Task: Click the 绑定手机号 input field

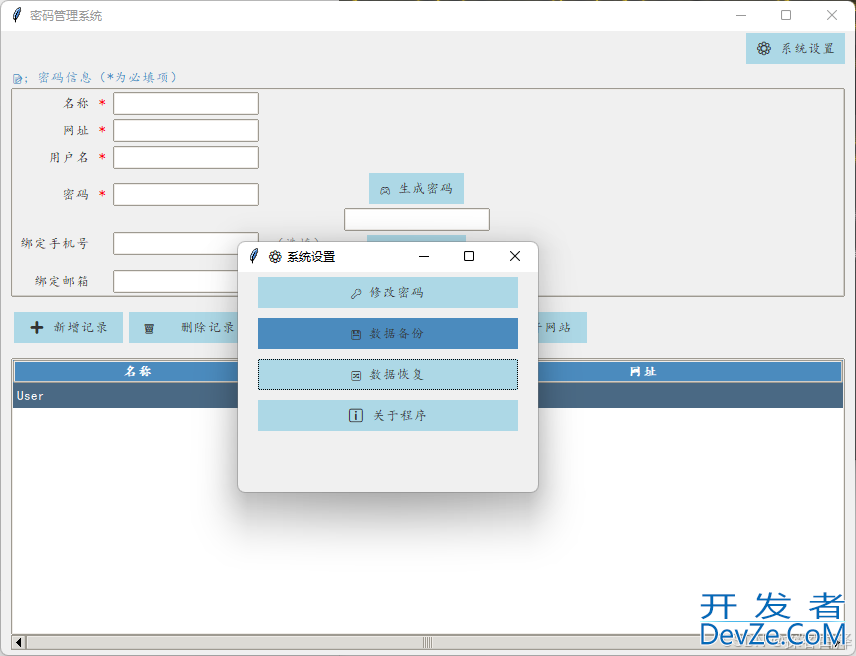Action: pos(176,243)
